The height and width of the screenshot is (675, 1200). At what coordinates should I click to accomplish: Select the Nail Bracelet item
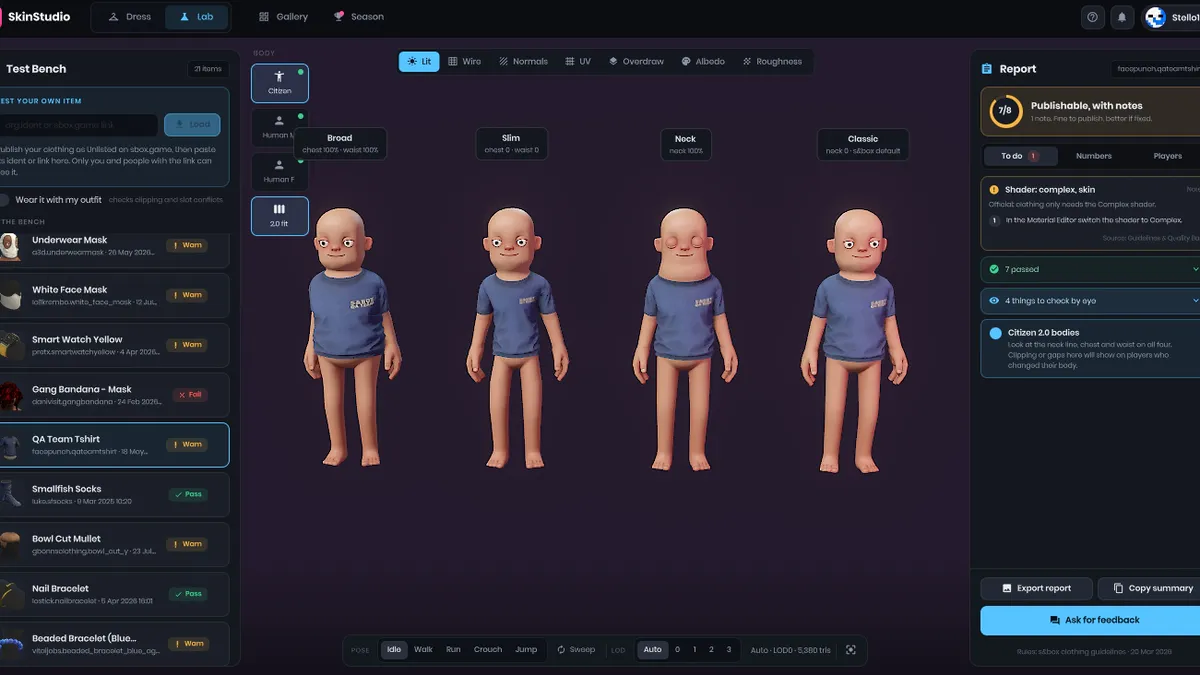coord(114,594)
